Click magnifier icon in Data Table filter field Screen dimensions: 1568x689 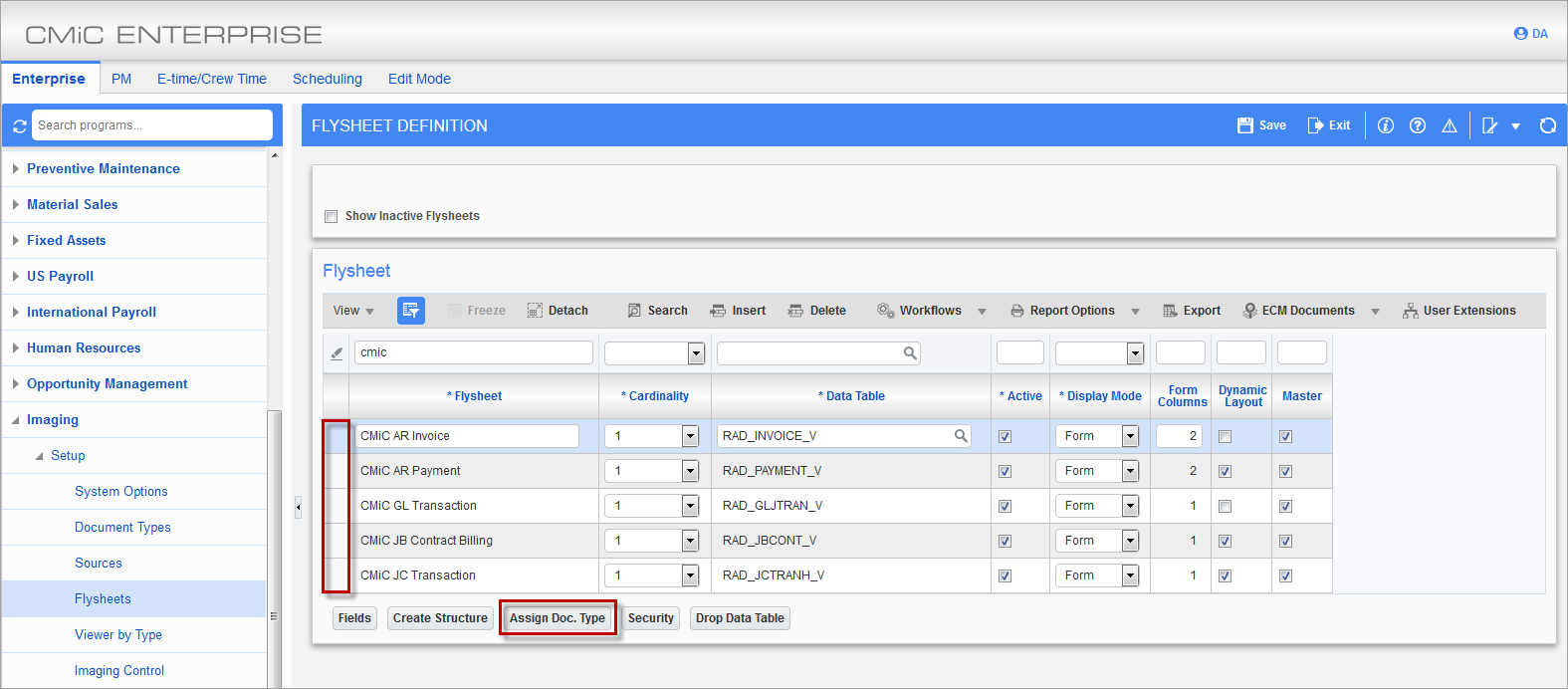click(910, 352)
